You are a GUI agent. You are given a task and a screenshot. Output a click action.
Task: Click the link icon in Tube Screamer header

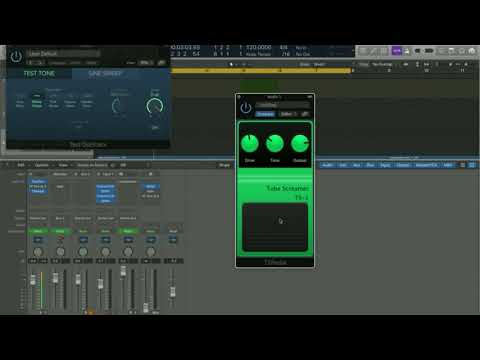[x=305, y=114]
